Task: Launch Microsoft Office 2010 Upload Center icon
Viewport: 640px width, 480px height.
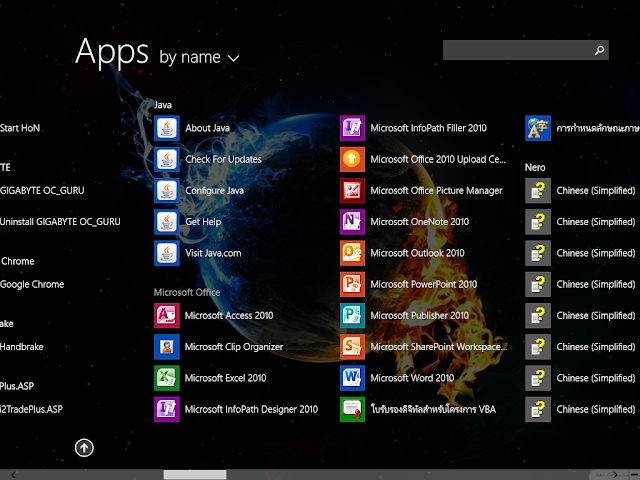Action: pyautogui.click(x=352, y=159)
